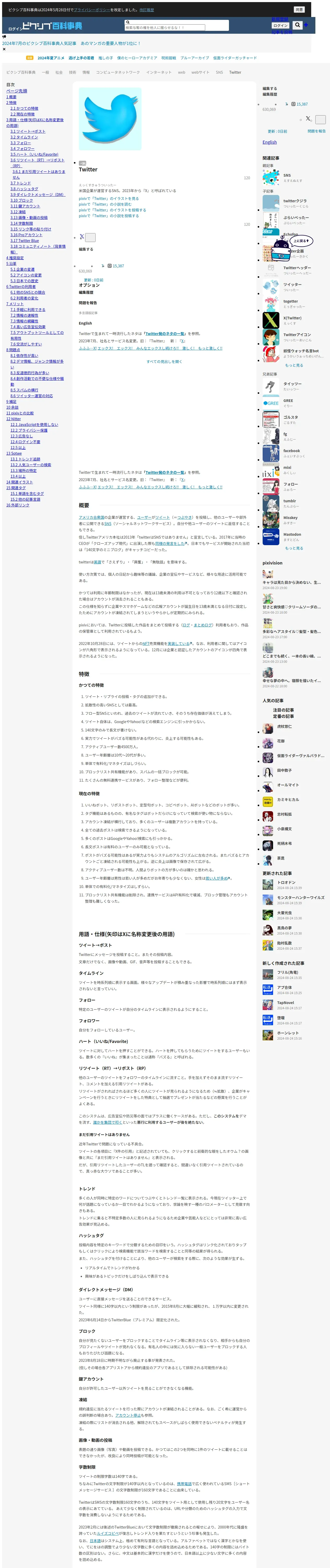Jump to 7.2 情報の速報性 in contents
The height and width of the screenshot is (1568, 330).
click(24, 315)
